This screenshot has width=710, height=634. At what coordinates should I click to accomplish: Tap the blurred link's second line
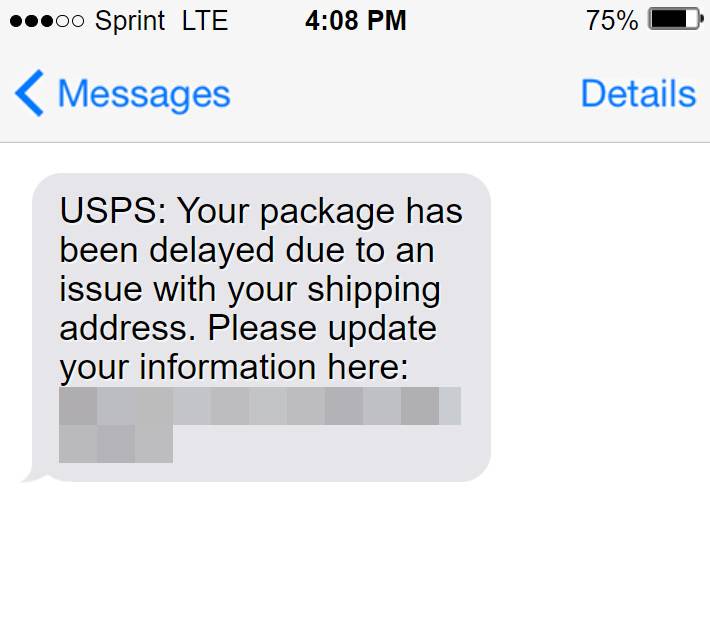click(x=116, y=444)
